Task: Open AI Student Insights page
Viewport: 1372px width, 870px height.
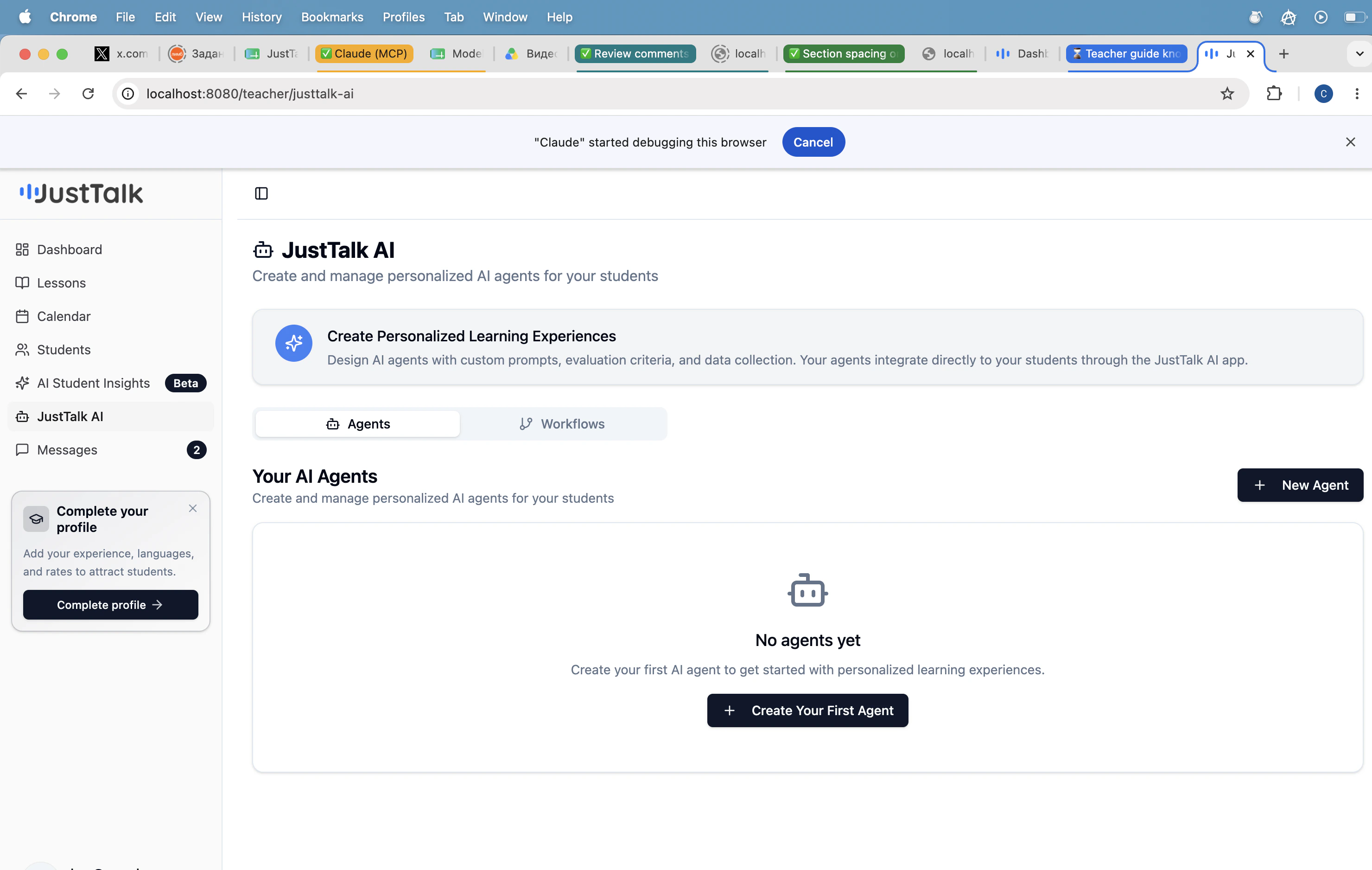Action: 93,383
